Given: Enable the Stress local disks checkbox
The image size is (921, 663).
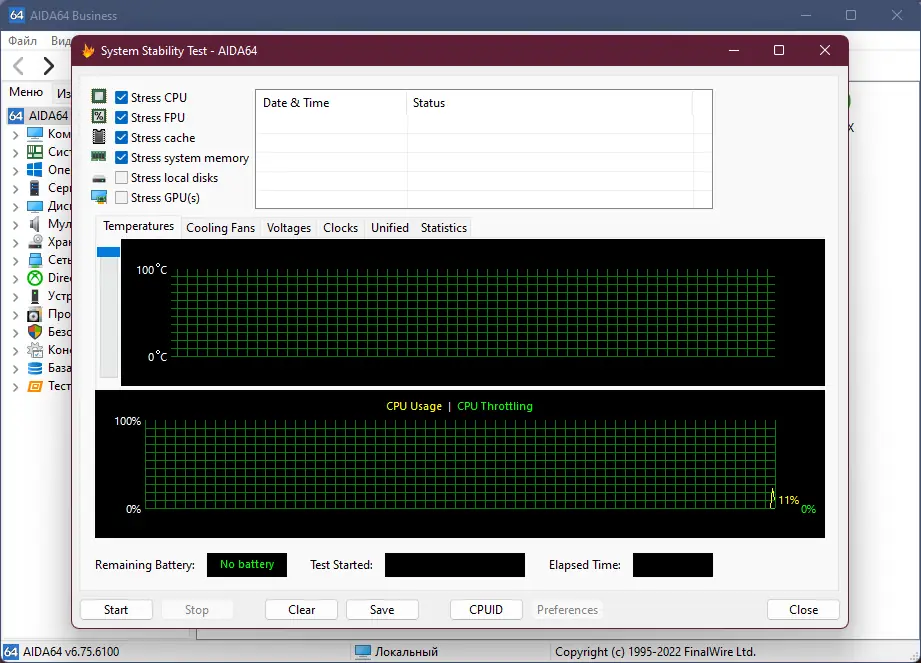Looking at the screenshot, I should point(122,177).
